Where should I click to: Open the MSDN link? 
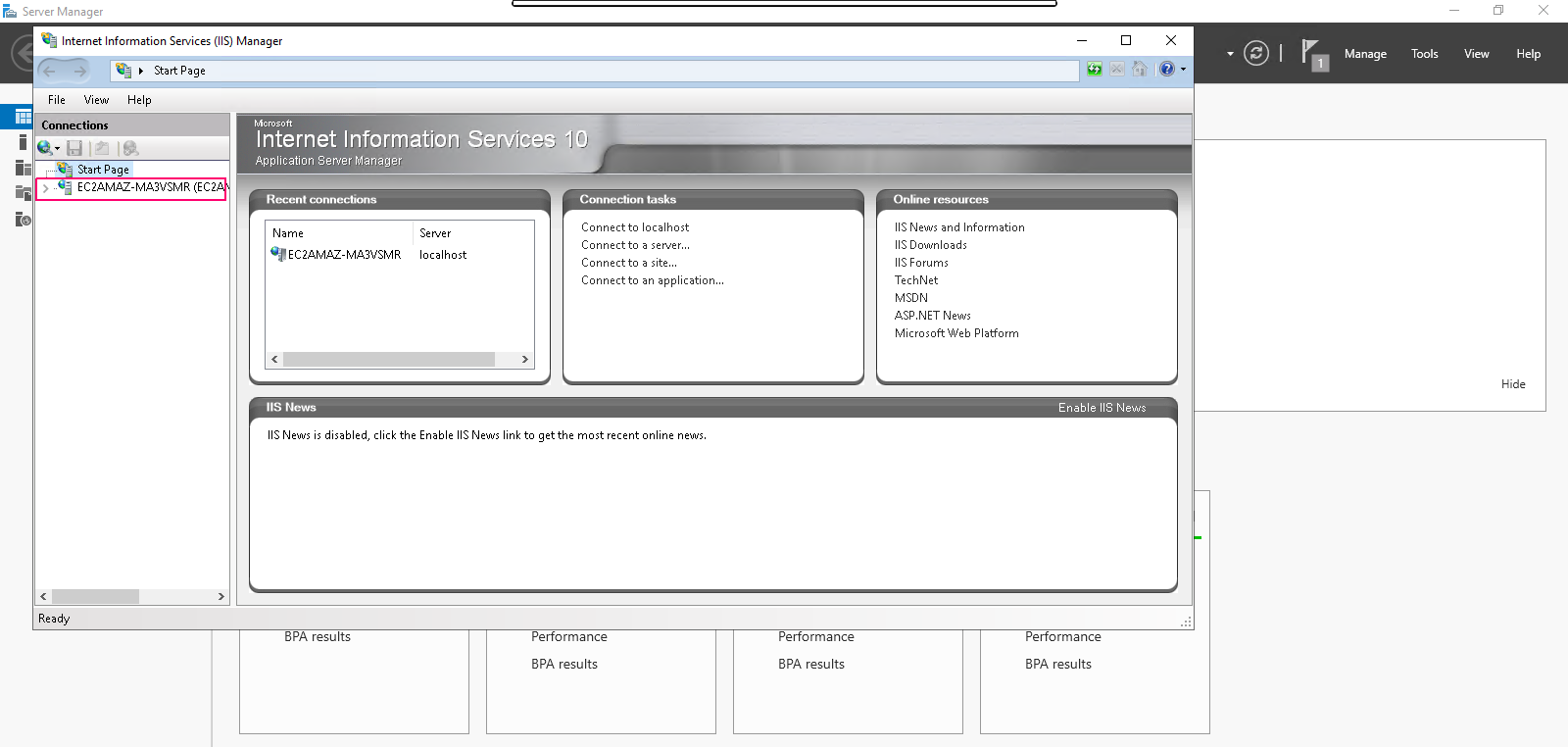pyautogui.click(x=911, y=298)
